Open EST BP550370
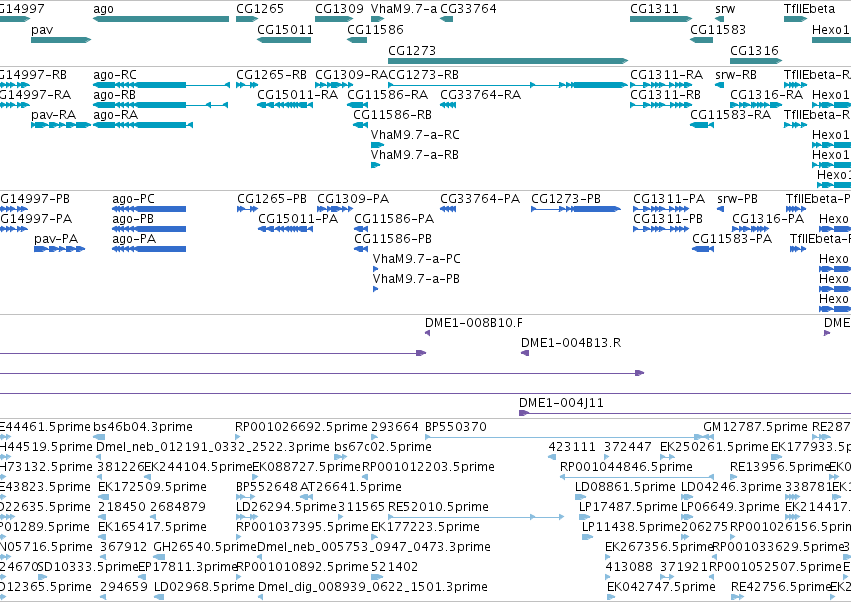The height and width of the screenshot is (602, 851). 456,427
